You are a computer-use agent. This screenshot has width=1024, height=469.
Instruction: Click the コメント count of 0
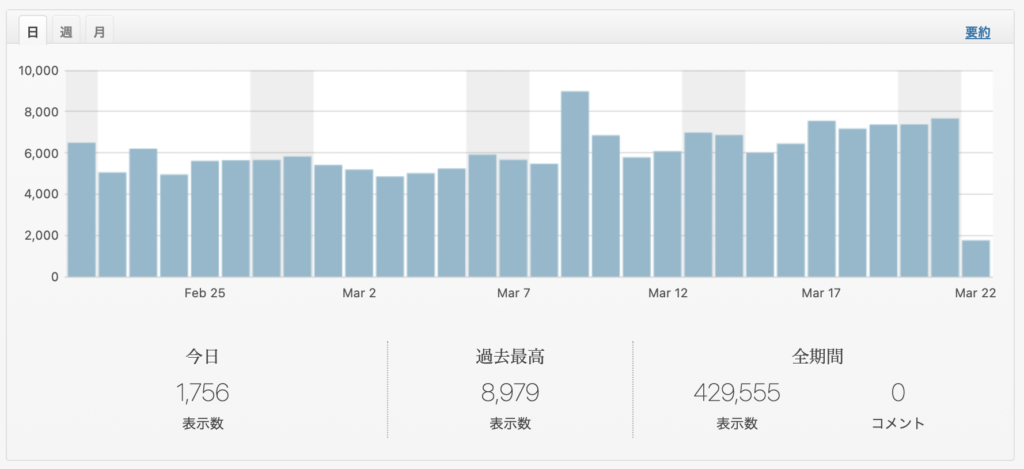tap(898, 393)
